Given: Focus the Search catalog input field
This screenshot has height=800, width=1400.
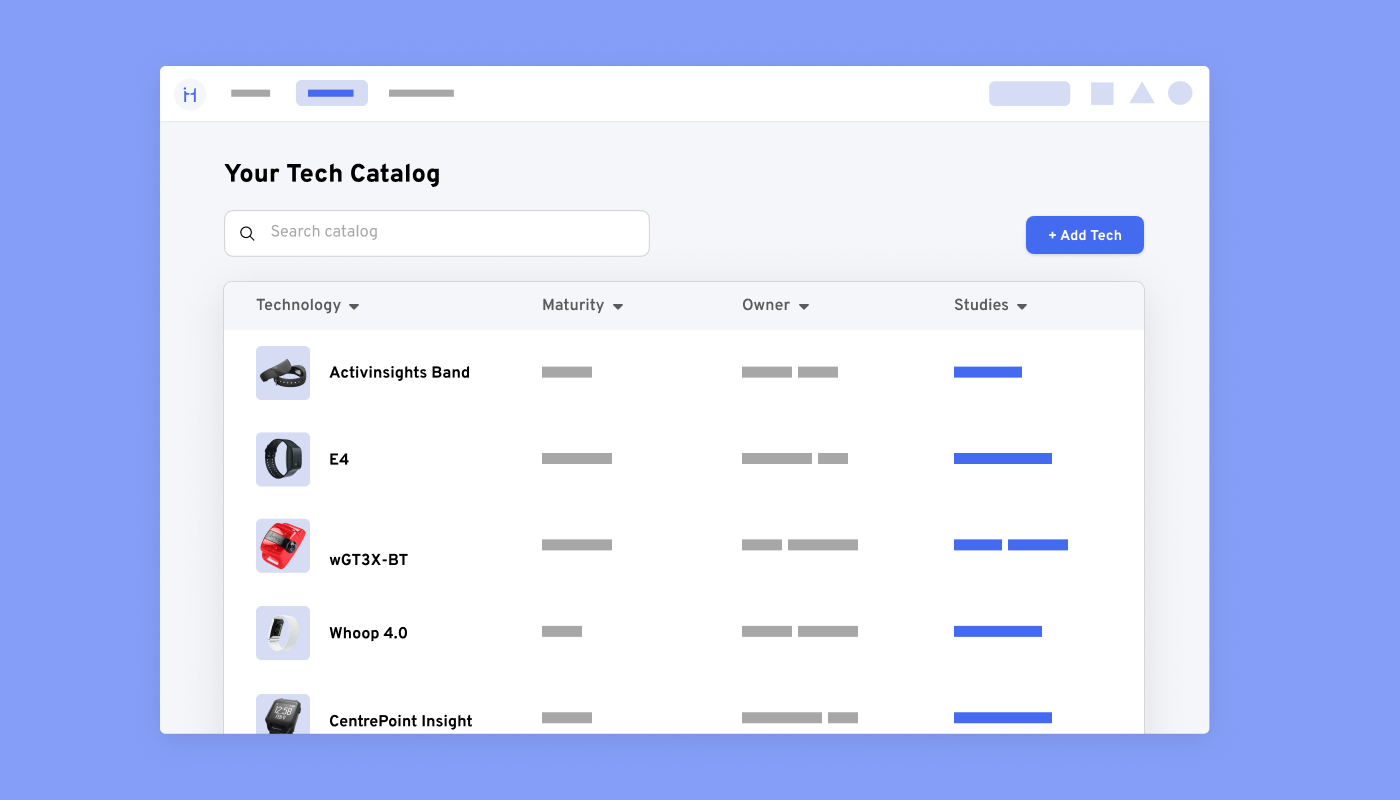Looking at the screenshot, I should [x=437, y=233].
